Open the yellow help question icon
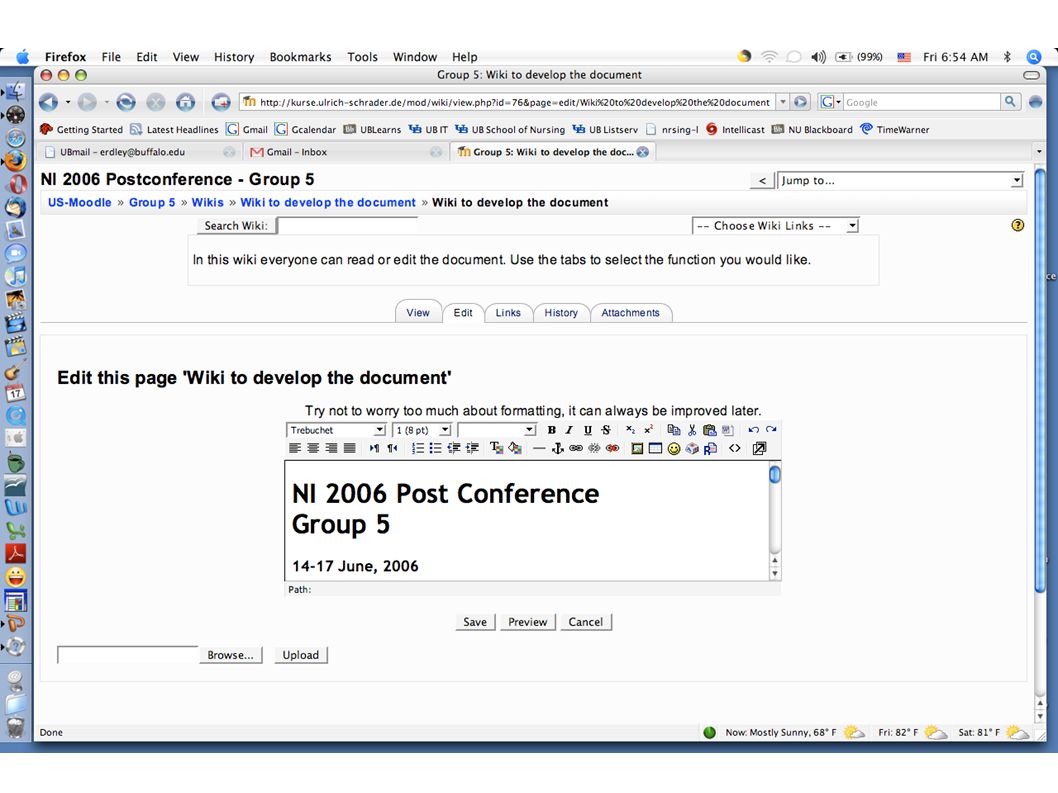This screenshot has width=1058, height=793. pyautogui.click(x=1018, y=225)
